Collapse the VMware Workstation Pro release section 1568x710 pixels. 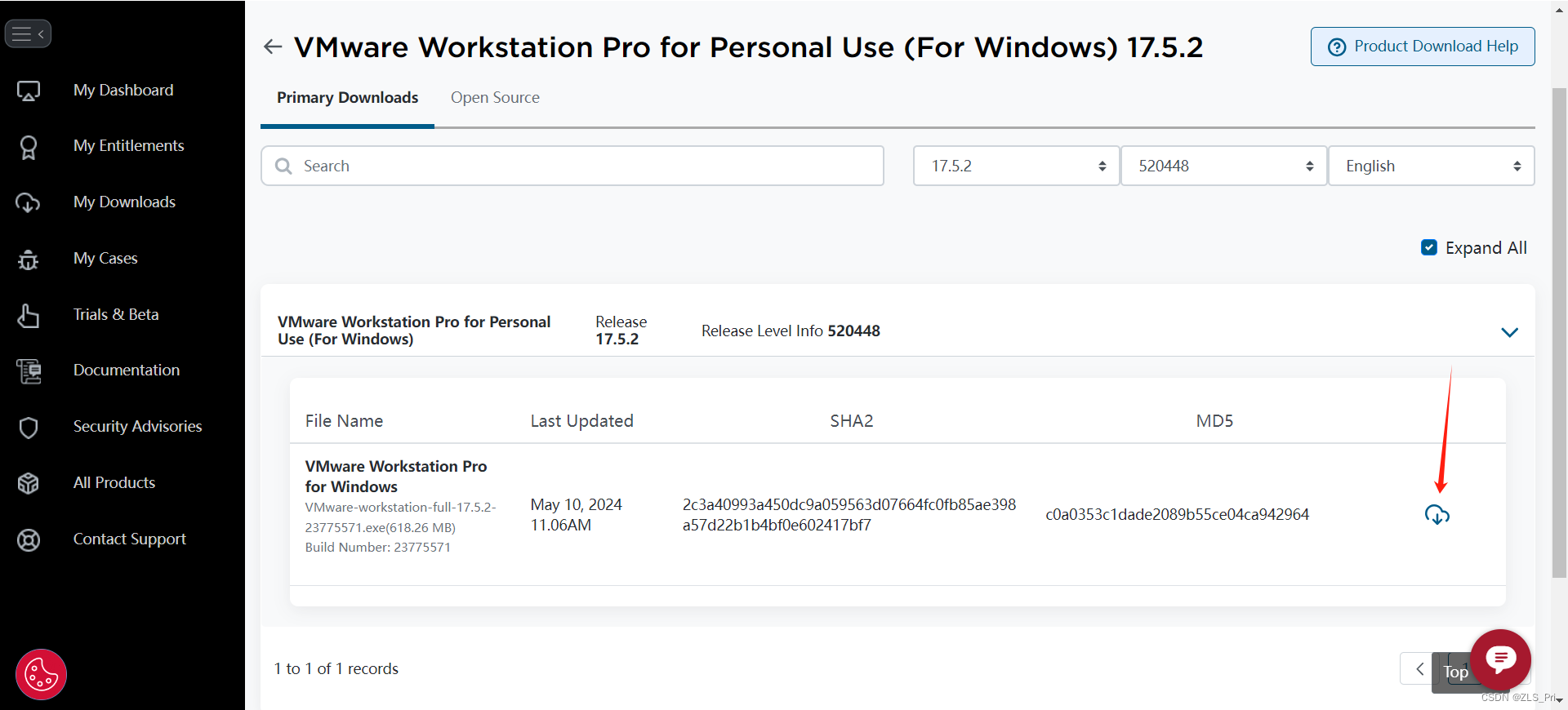click(1509, 332)
